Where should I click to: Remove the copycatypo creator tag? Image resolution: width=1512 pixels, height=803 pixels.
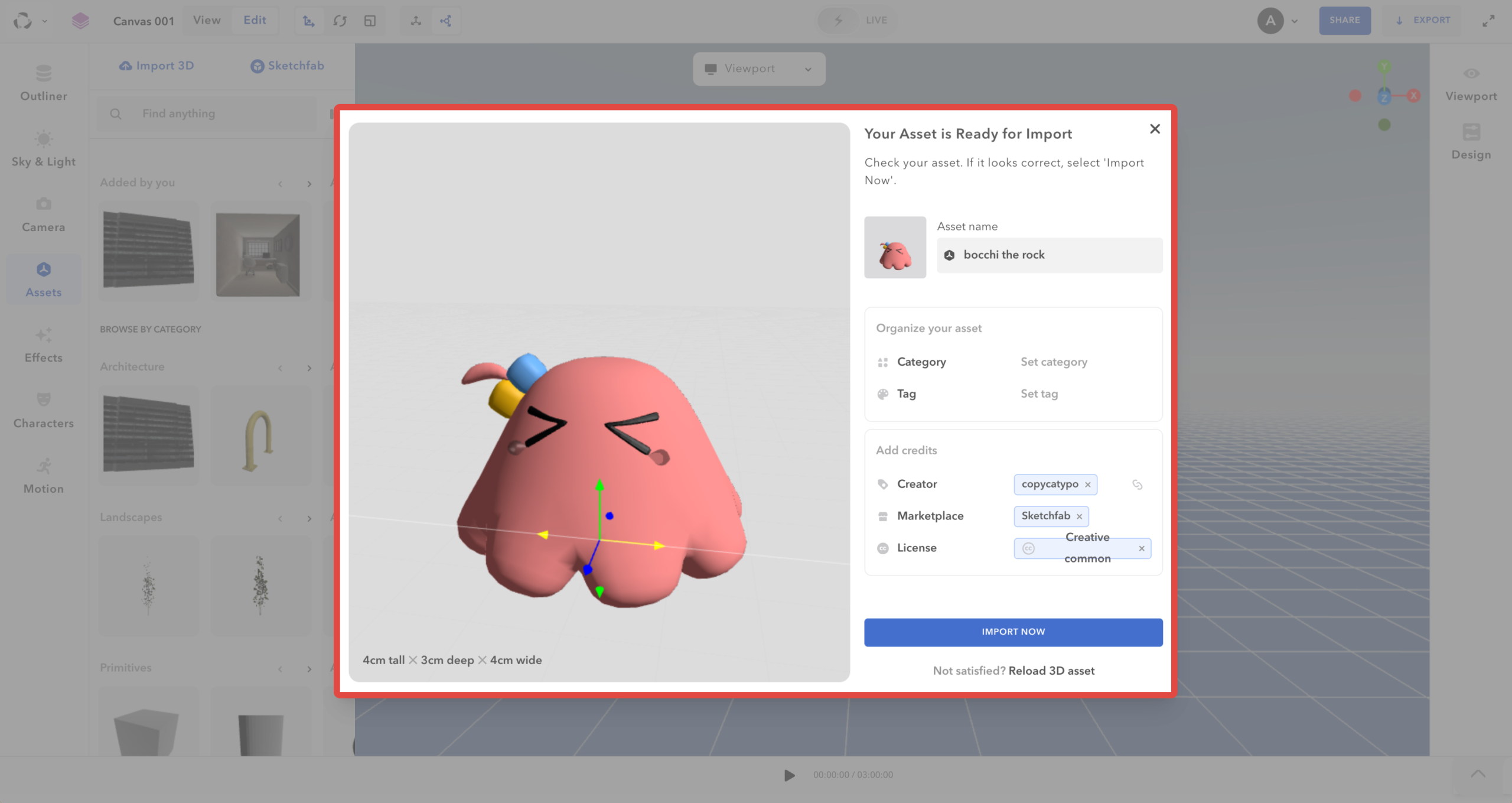coord(1087,485)
